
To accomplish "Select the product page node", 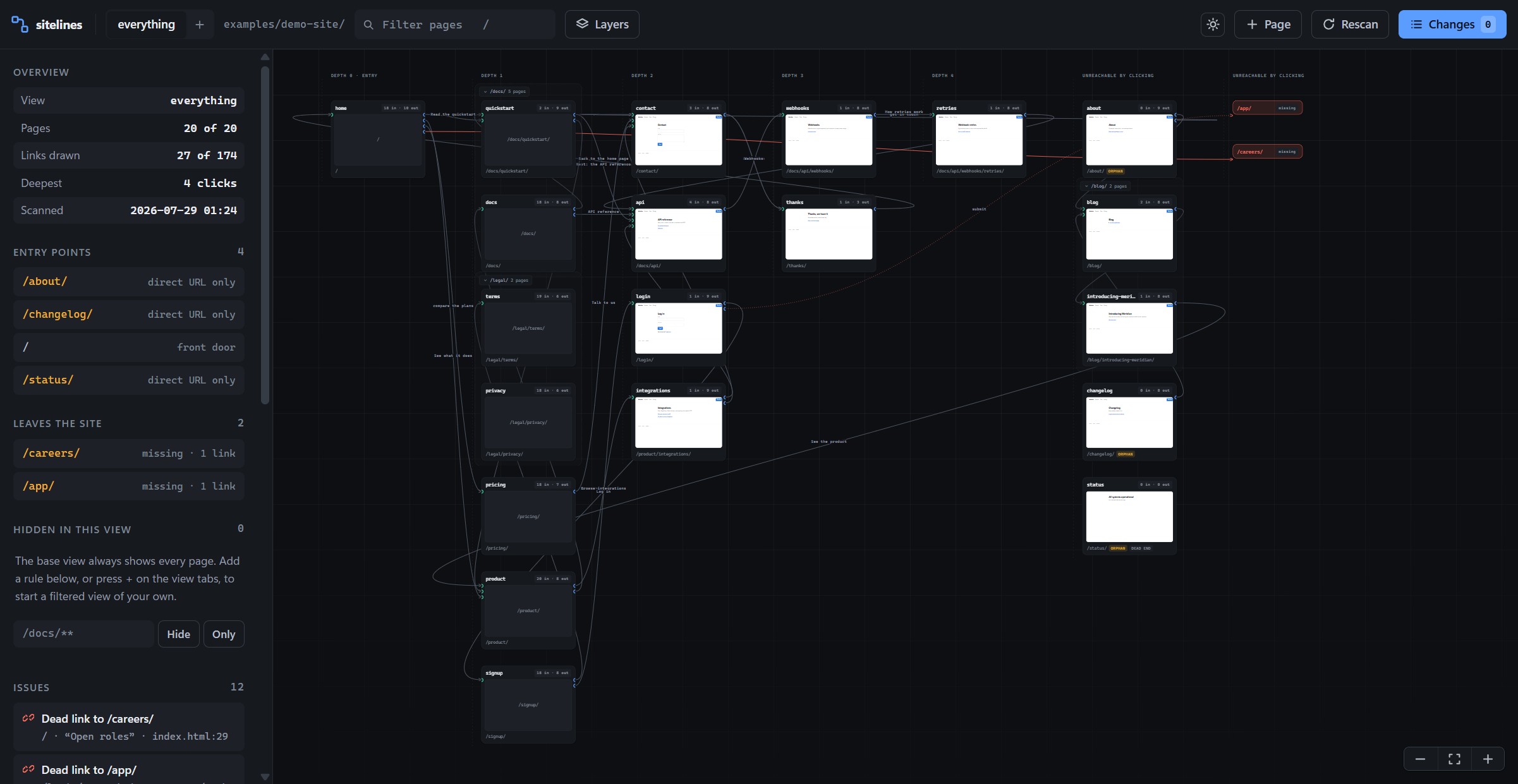I will pos(528,610).
